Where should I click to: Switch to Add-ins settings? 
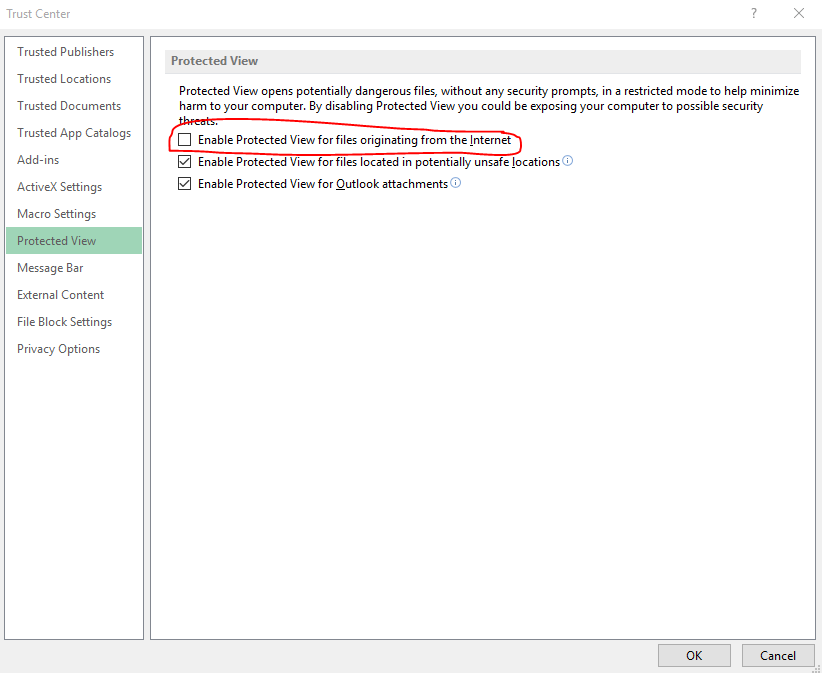tap(38, 160)
